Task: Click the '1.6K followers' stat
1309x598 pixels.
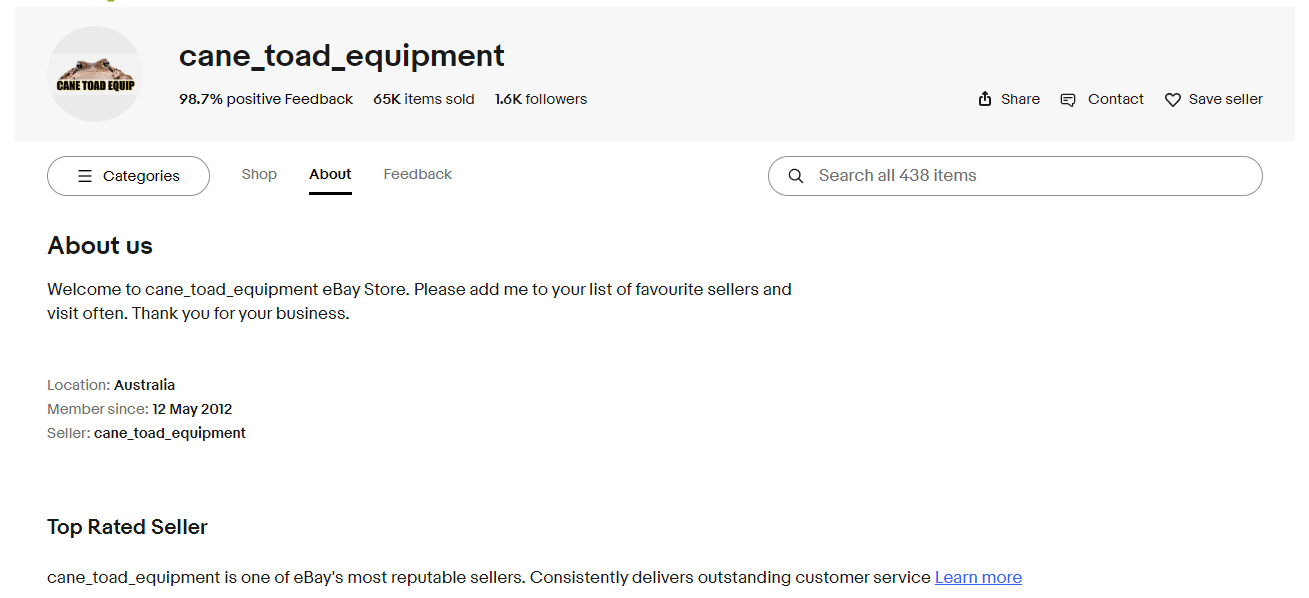Action: (x=541, y=99)
